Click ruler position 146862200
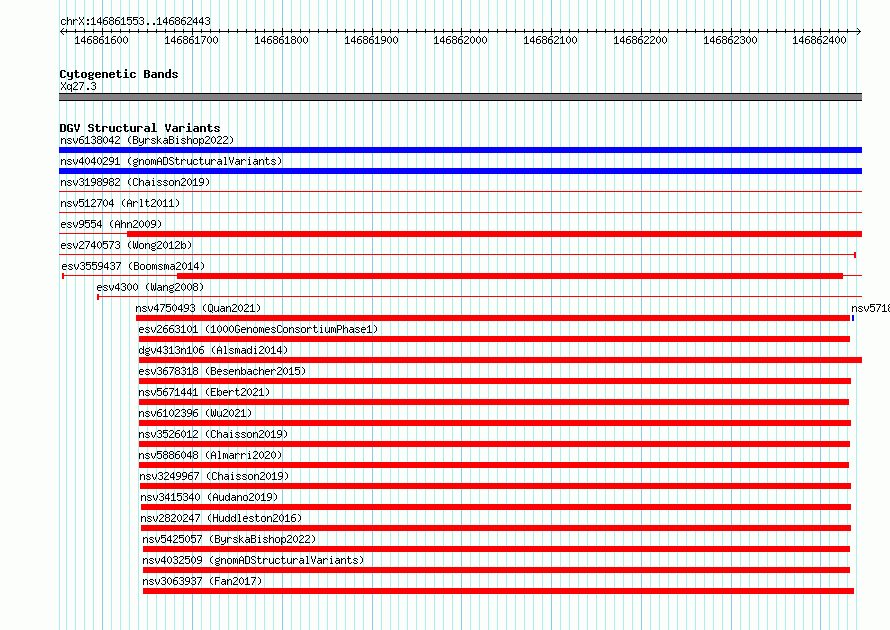This screenshot has height=630, width=890. tap(640, 40)
